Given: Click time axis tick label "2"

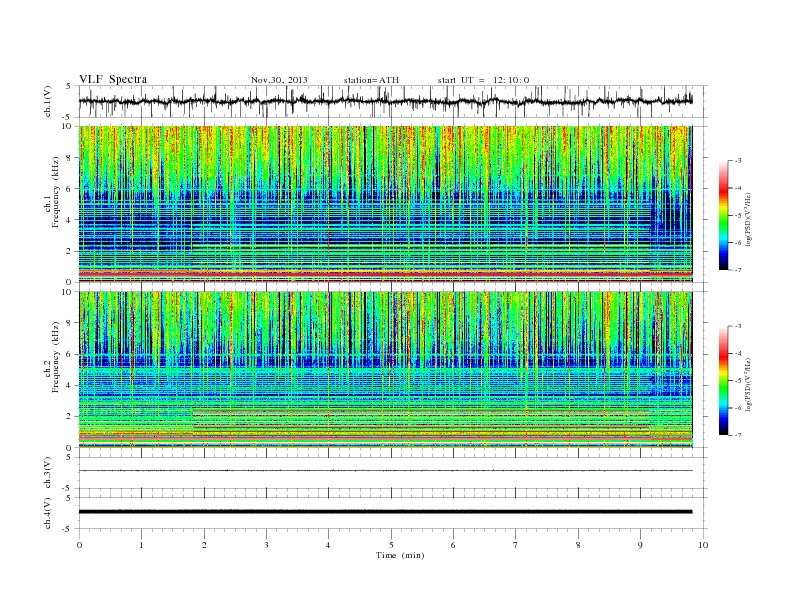Looking at the screenshot, I should (204, 545).
